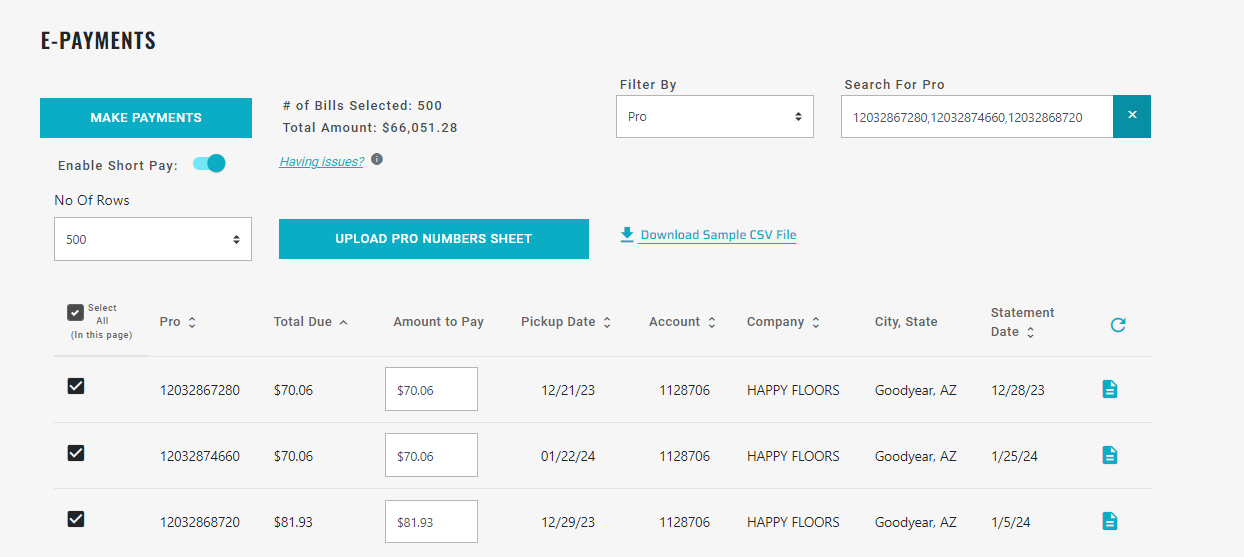The image size is (1244, 557).
Task: Click the refresh icon in table header
Action: 1118,324
